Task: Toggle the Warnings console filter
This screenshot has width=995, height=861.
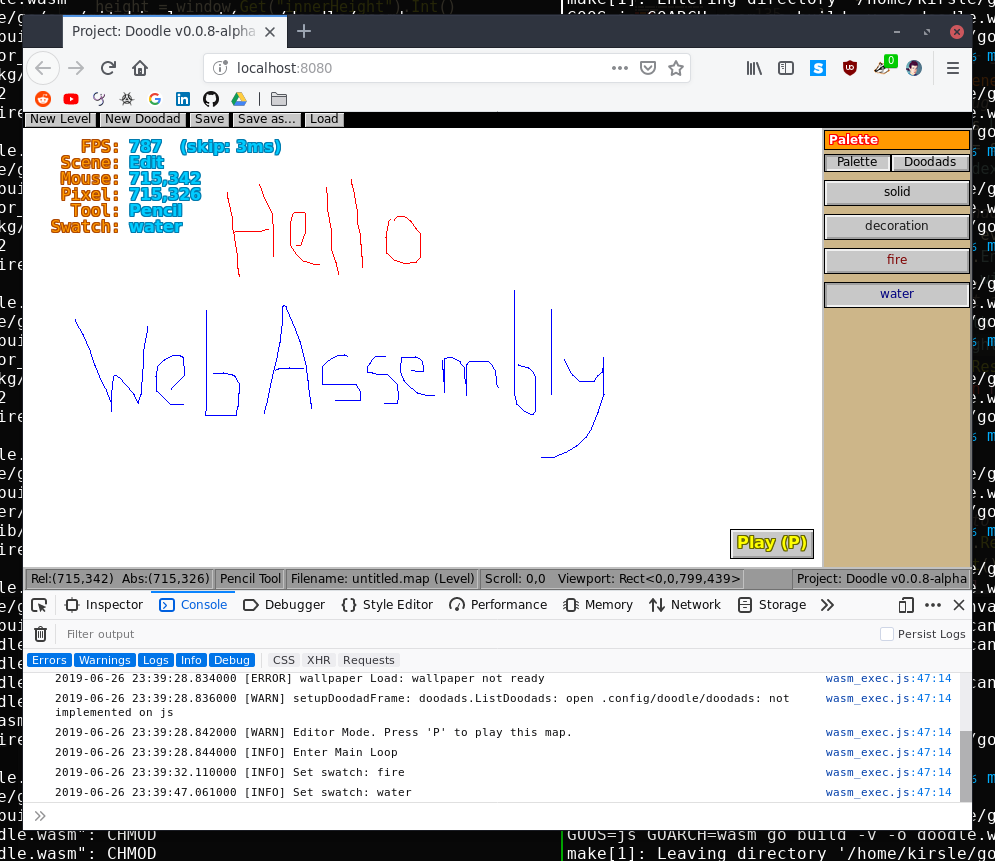Action: [105, 660]
